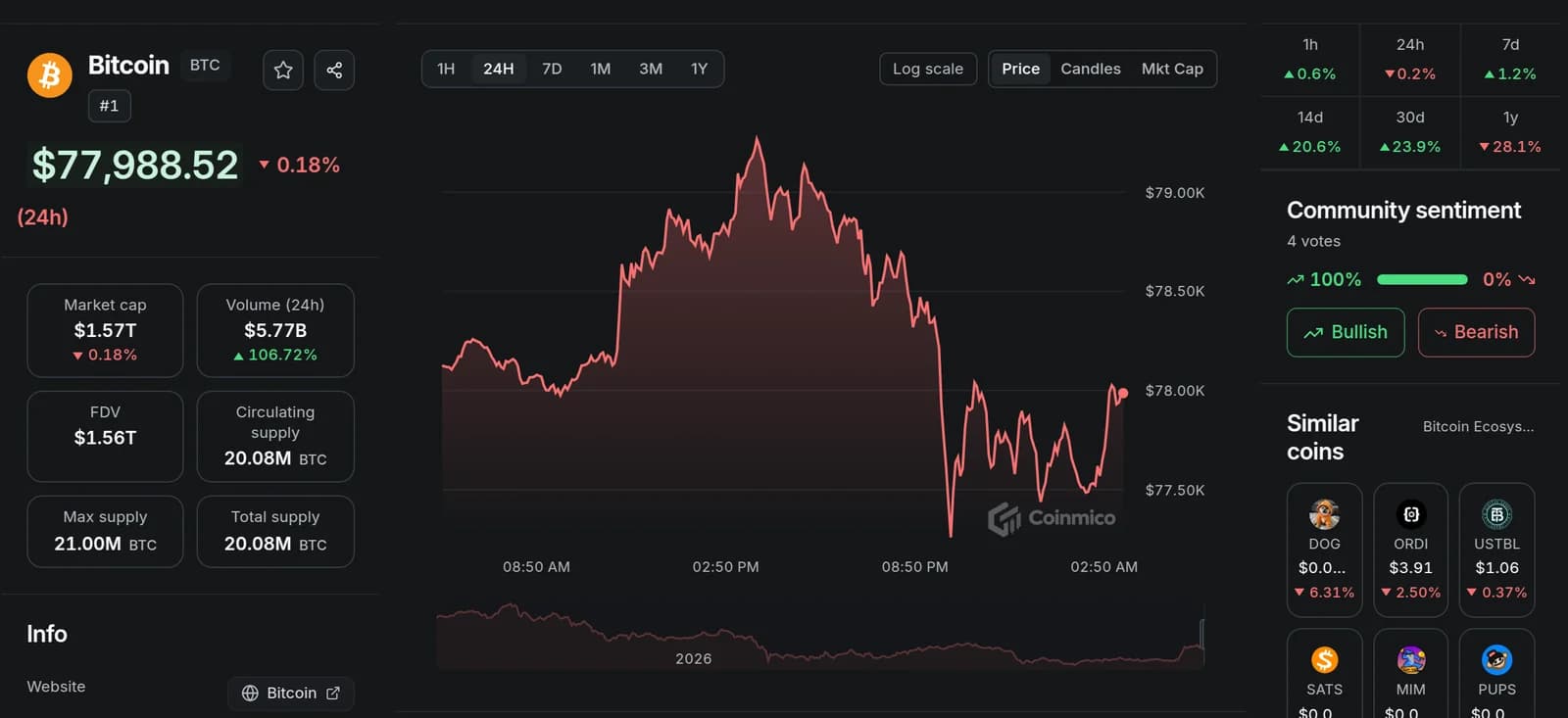The height and width of the screenshot is (718, 1568).
Task: Click ORDI price $3.91
Action: 1410,567
